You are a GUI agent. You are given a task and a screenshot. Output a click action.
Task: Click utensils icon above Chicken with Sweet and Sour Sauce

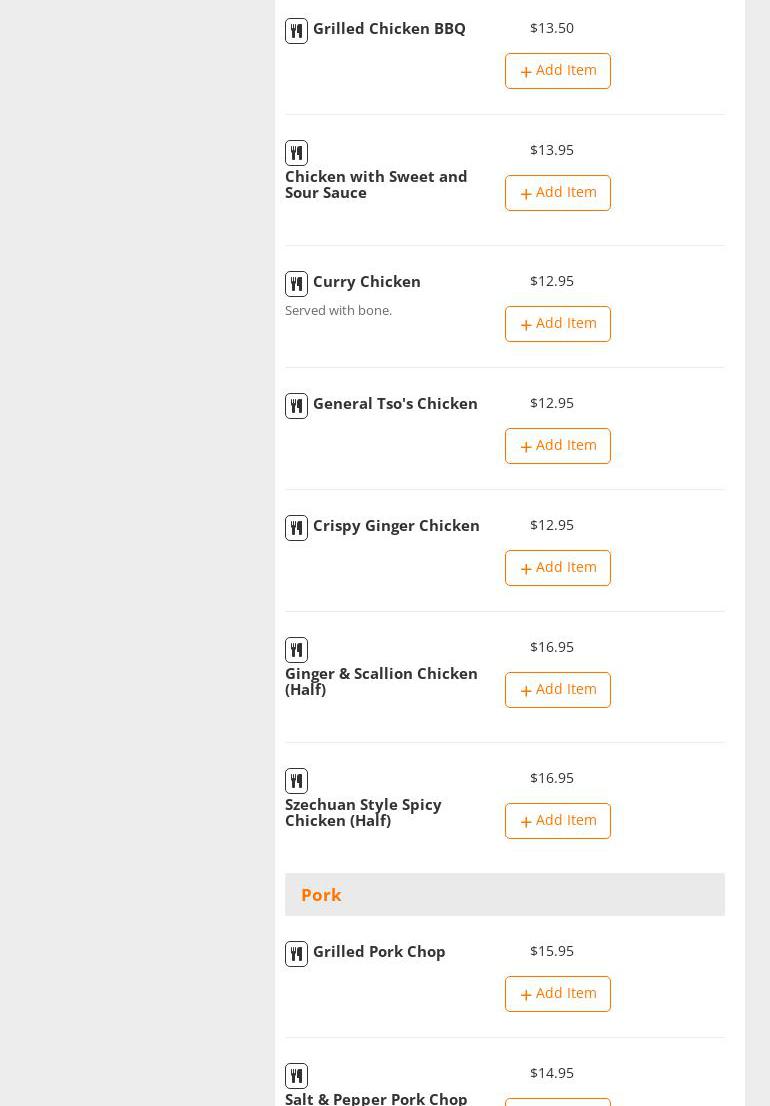[296, 153]
